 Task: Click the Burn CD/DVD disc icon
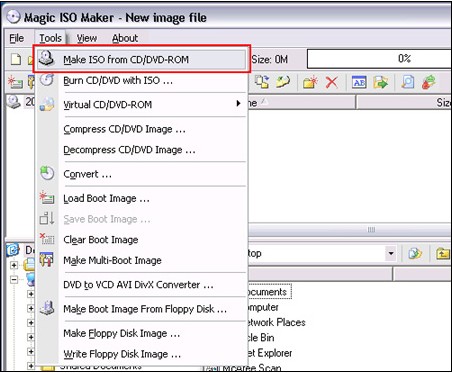[x=47, y=80]
